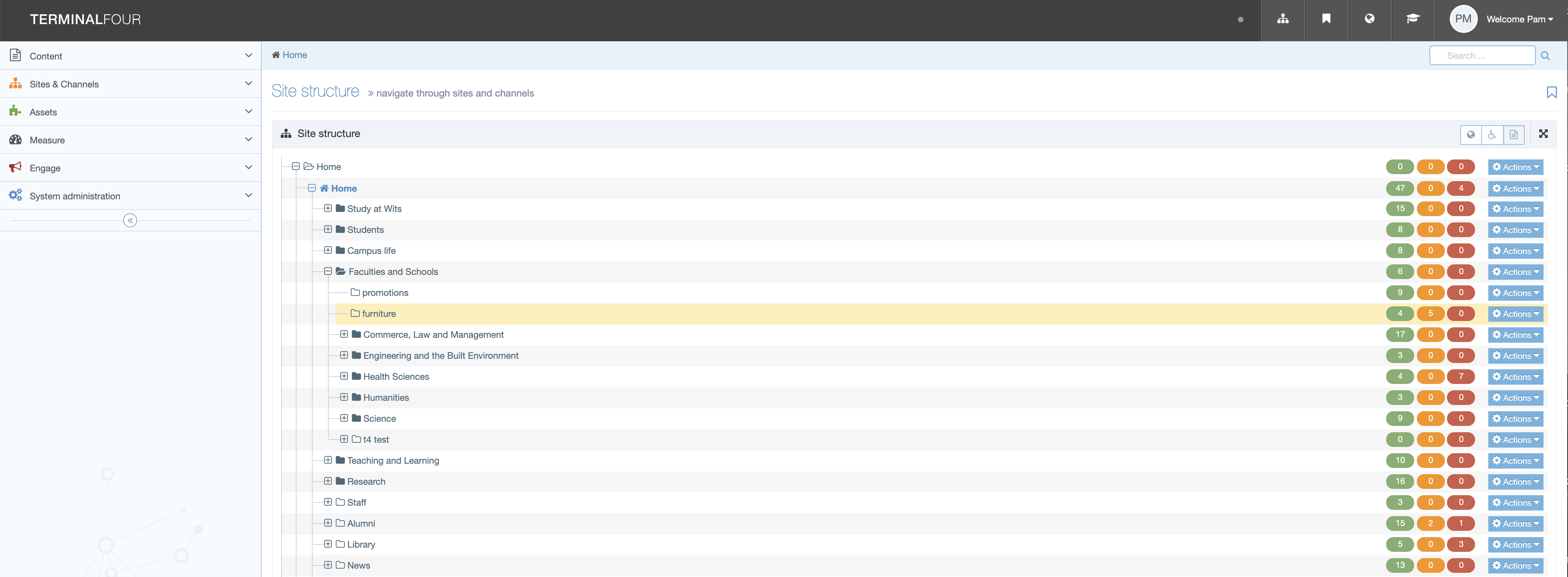
Task: Click TERMINALFOUR logo
Action: (85, 20)
